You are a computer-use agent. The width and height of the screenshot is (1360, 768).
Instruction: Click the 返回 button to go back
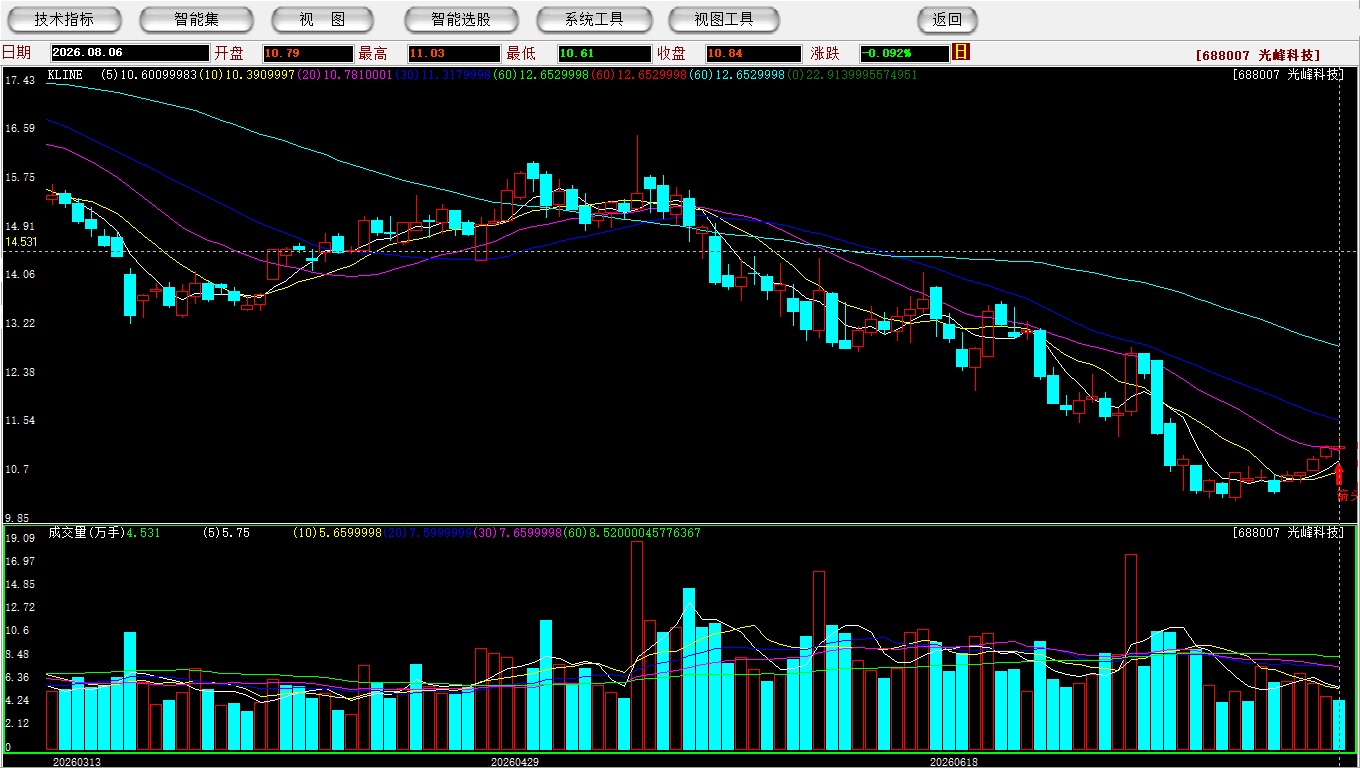[947, 19]
